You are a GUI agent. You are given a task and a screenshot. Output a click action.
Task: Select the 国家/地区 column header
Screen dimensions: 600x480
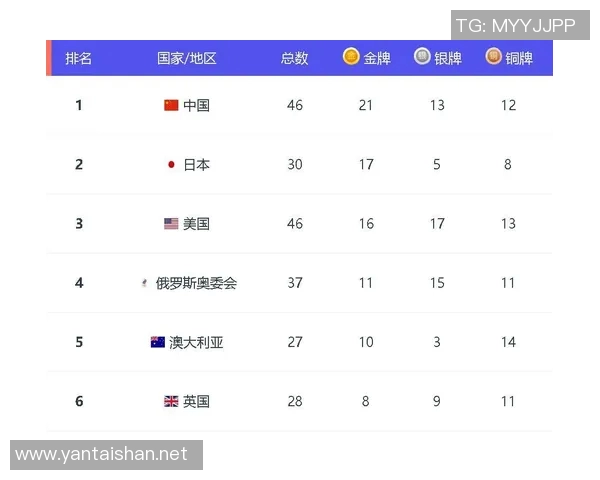[x=187, y=58]
